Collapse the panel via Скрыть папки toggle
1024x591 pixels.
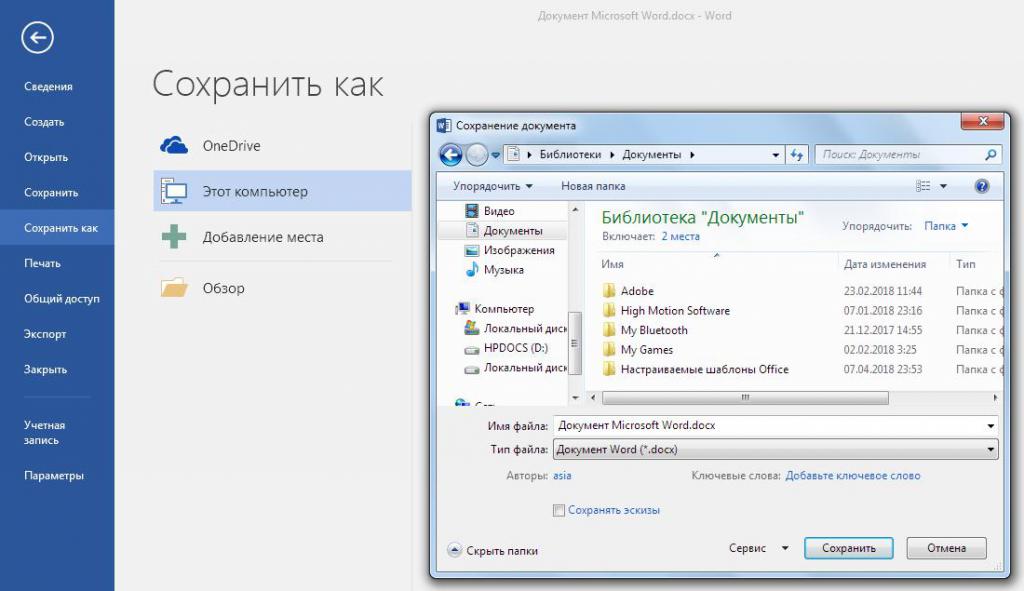[494, 550]
